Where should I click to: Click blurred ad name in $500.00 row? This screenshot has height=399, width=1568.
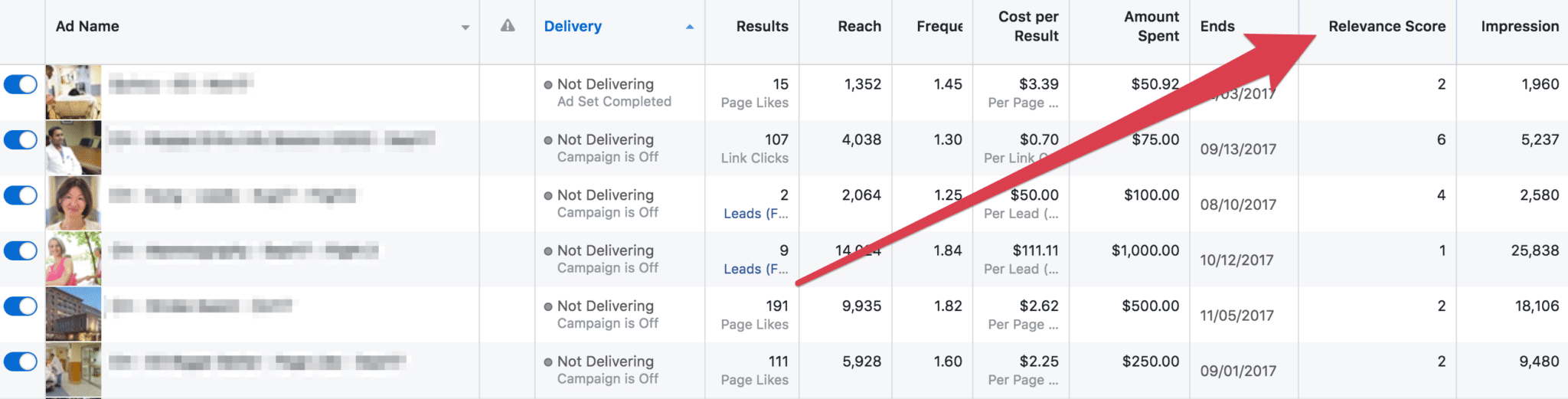[x=201, y=306]
